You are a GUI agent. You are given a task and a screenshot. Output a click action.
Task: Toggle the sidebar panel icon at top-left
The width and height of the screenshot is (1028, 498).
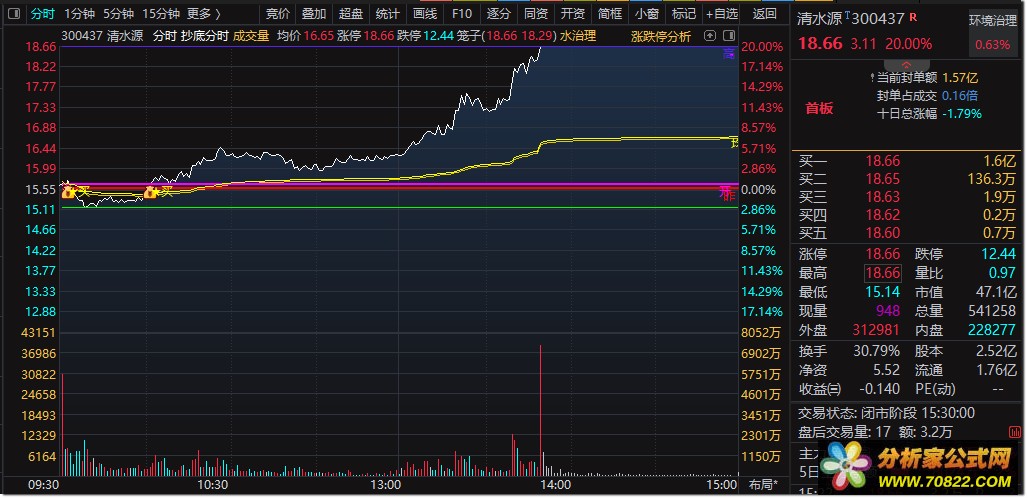(x=14, y=13)
